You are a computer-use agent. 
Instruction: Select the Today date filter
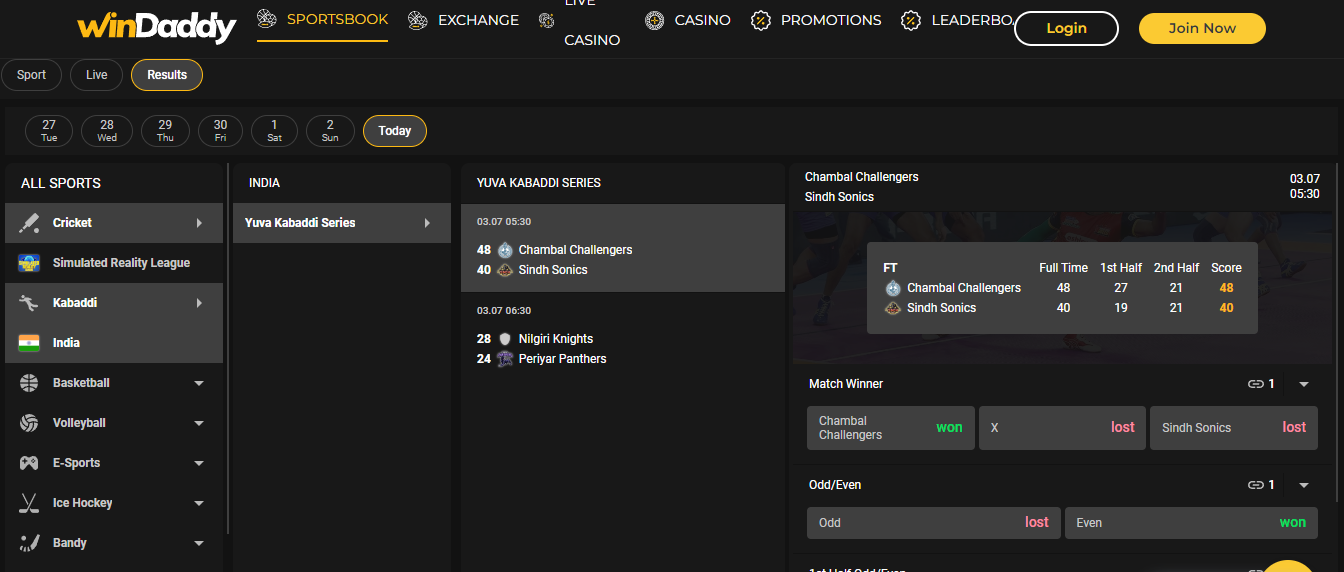[x=394, y=131]
